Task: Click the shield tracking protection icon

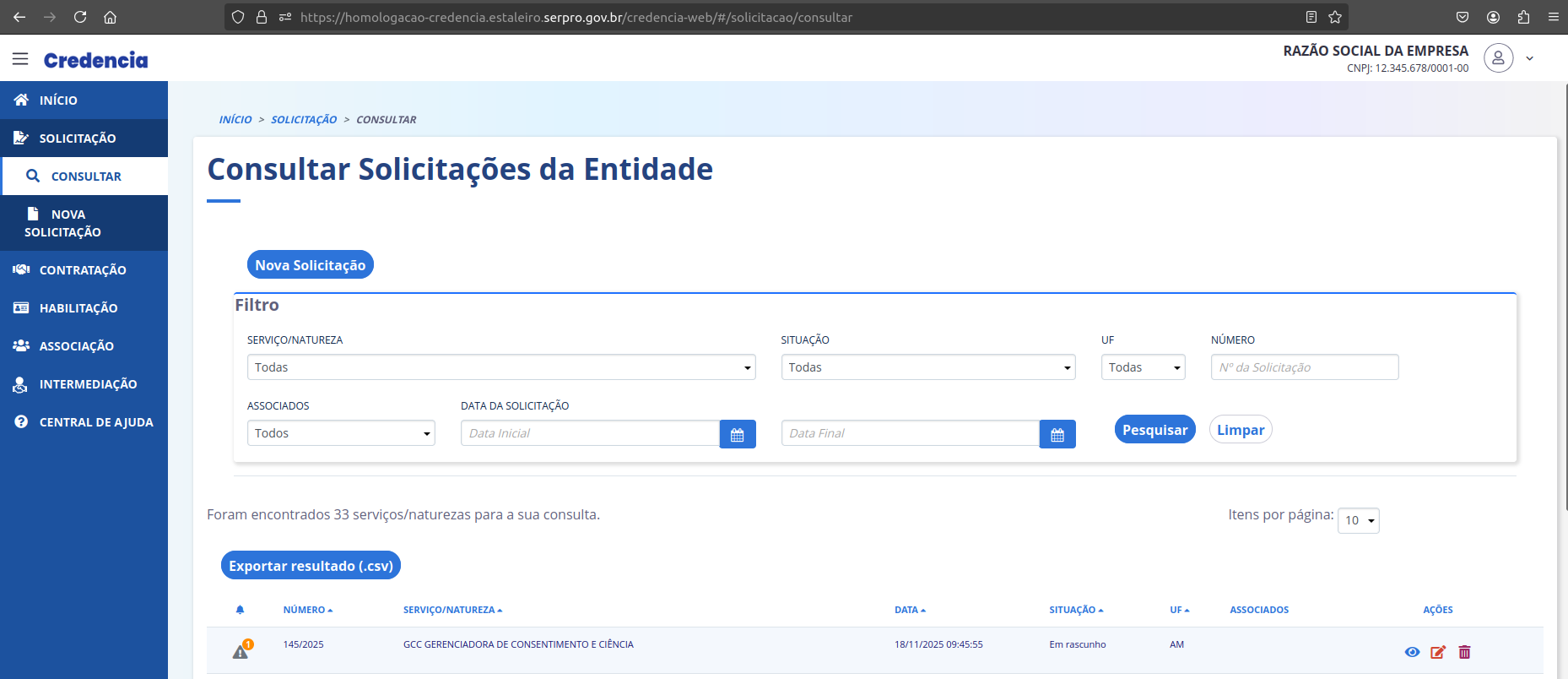Action: tap(238, 17)
